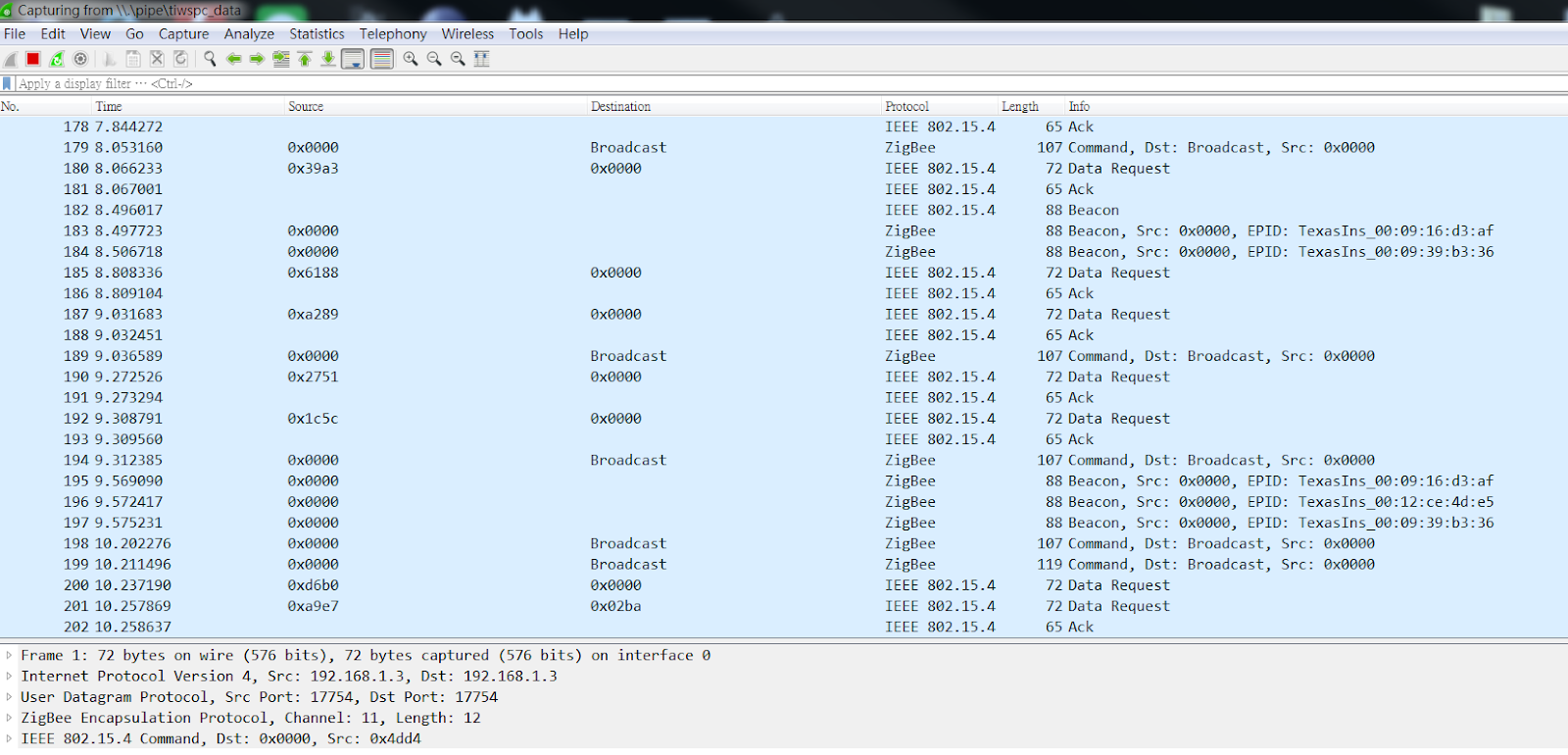Toggle packet list colorization
1568x755 pixels.
(x=382, y=59)
